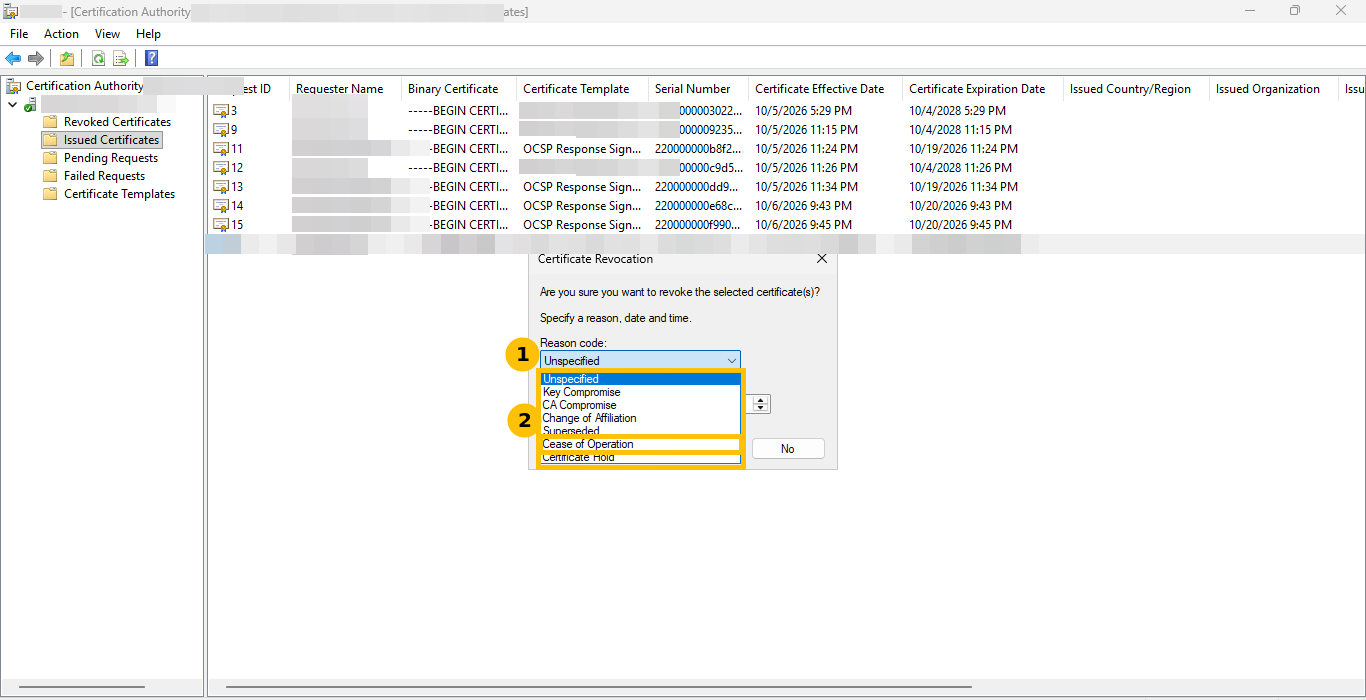Click certificate icon for Request ID 3
The width and height of the screenshot is (1366, 700).
221,110
